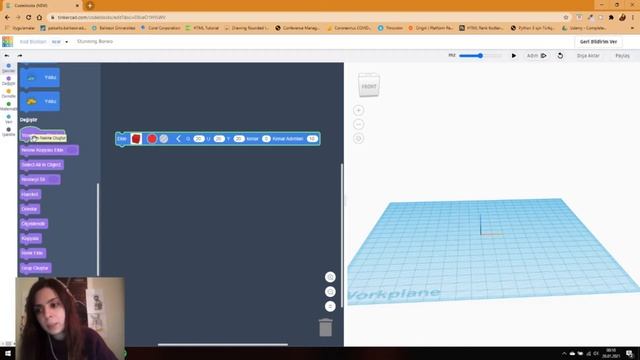Click the vertical scrollbar of block palette
The width and height of the screenshot is (640, 360).
tap(98, 229)
